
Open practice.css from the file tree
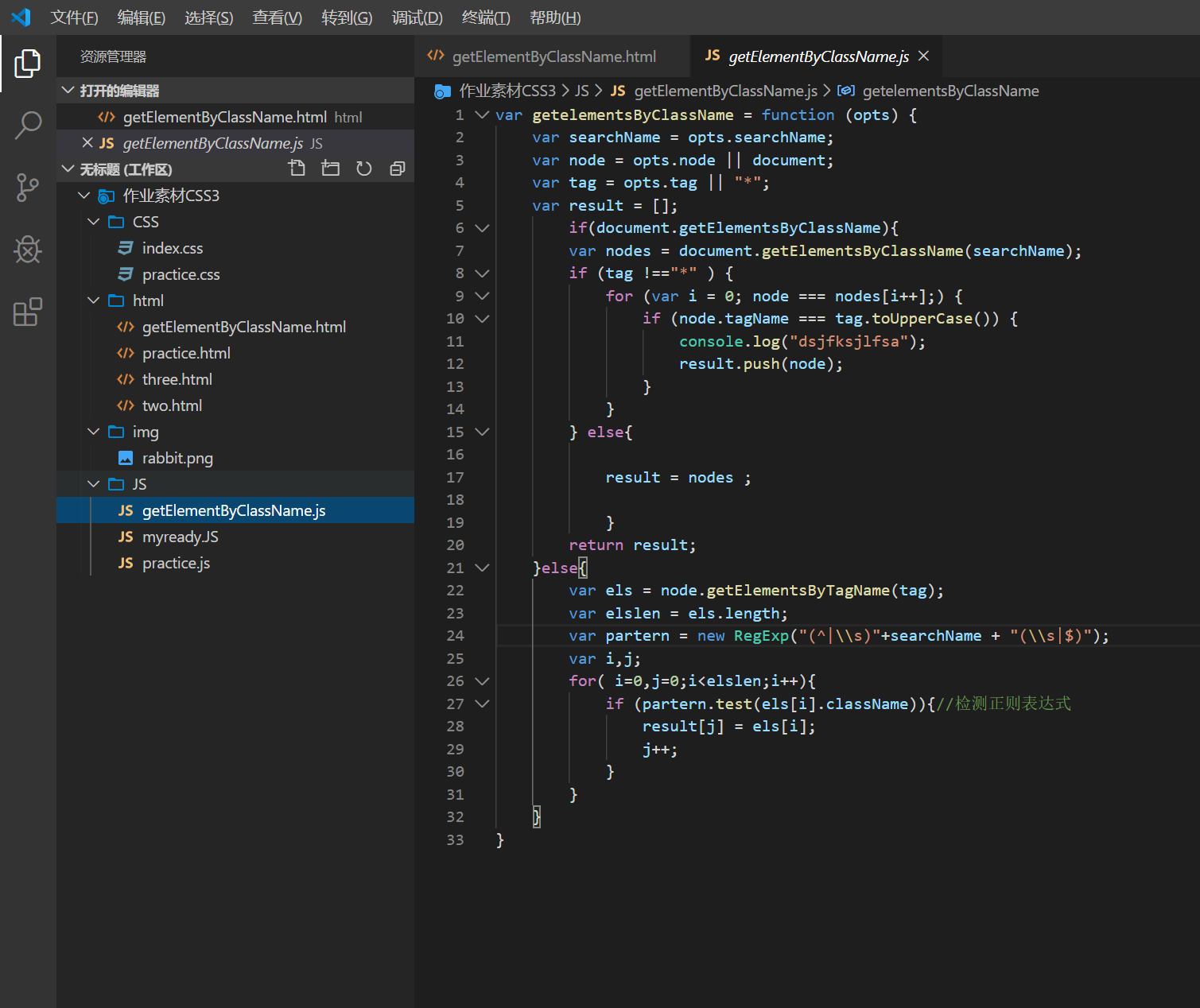(x=235, y=274)
